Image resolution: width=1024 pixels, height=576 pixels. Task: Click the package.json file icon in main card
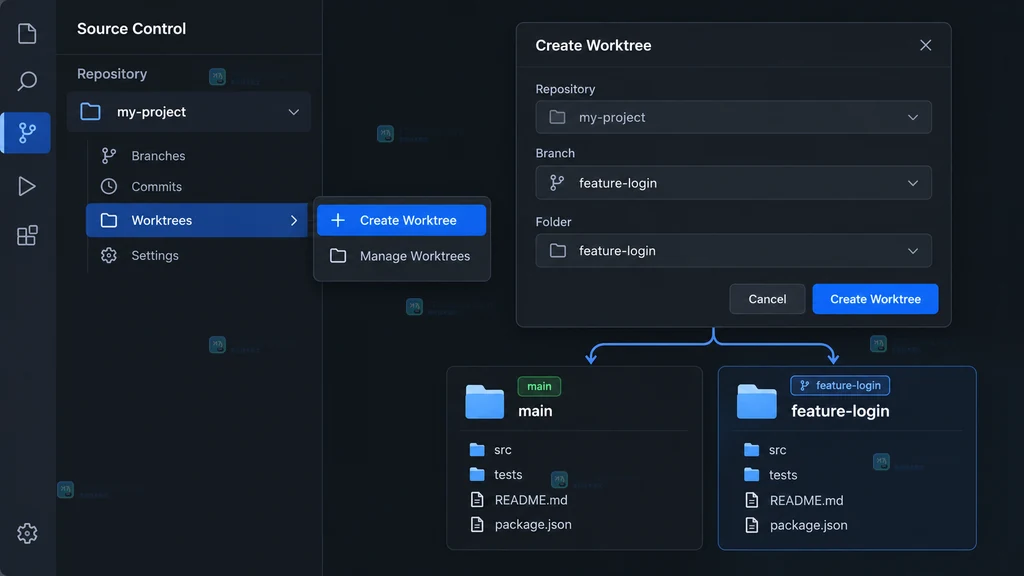click(477, 524)
